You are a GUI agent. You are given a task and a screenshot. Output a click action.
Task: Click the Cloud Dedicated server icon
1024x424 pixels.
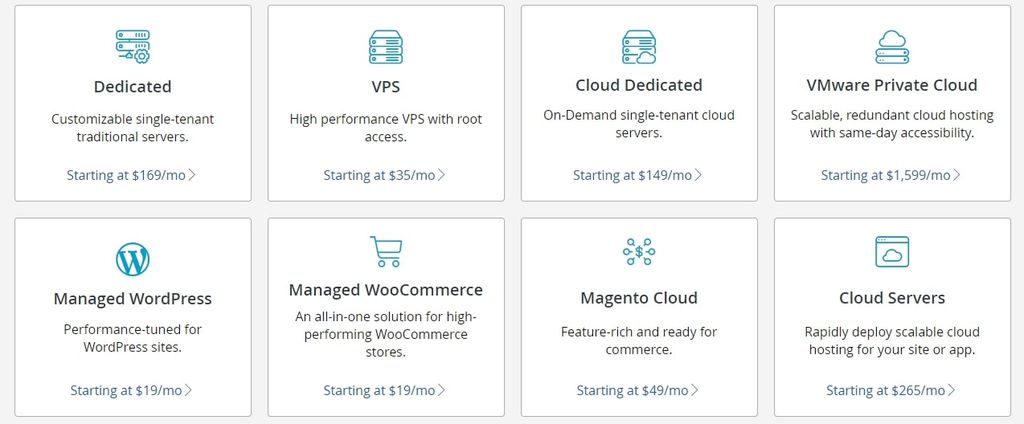[638, 47]
